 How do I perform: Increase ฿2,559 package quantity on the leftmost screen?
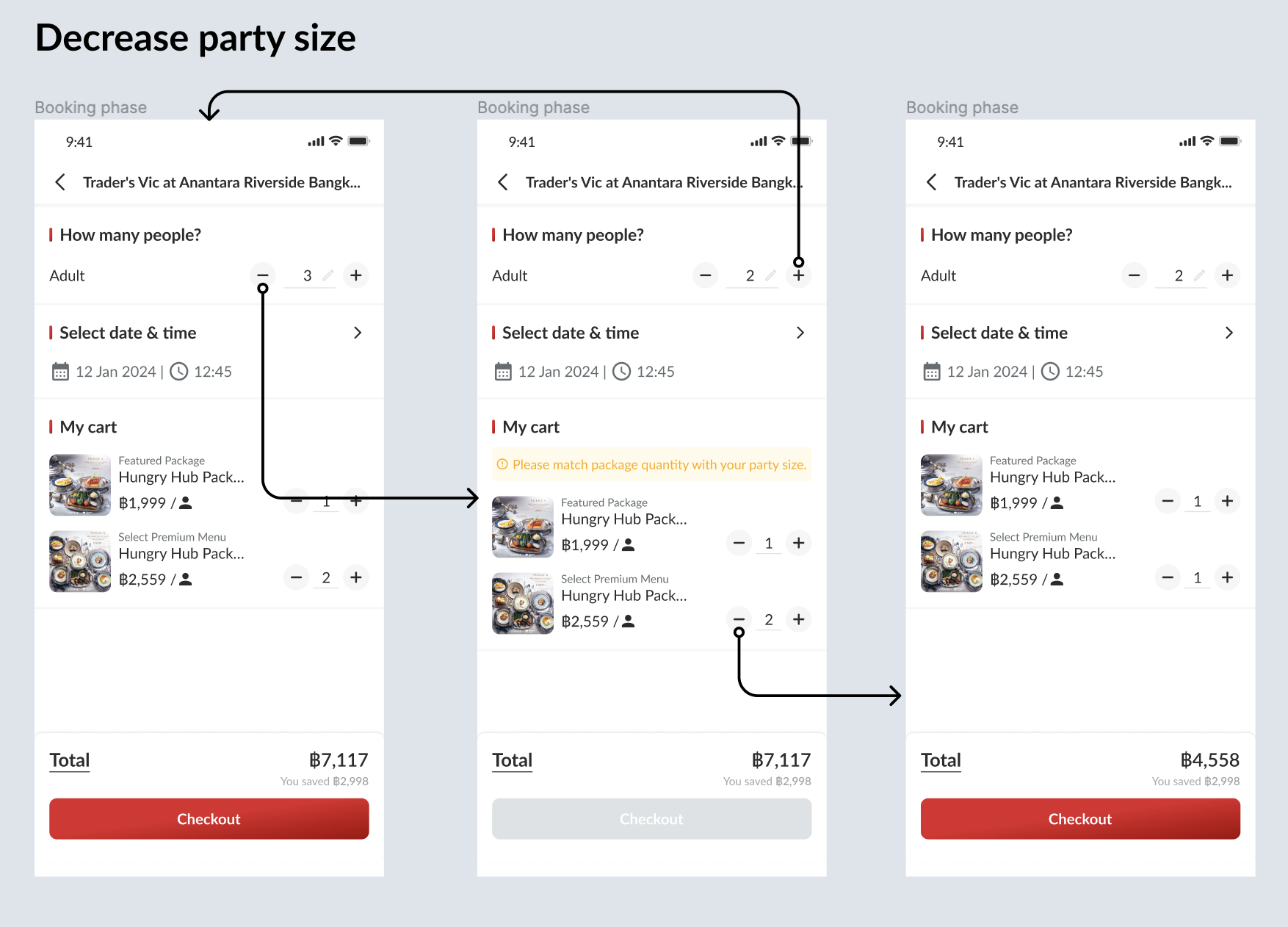[x=356, y=578]
